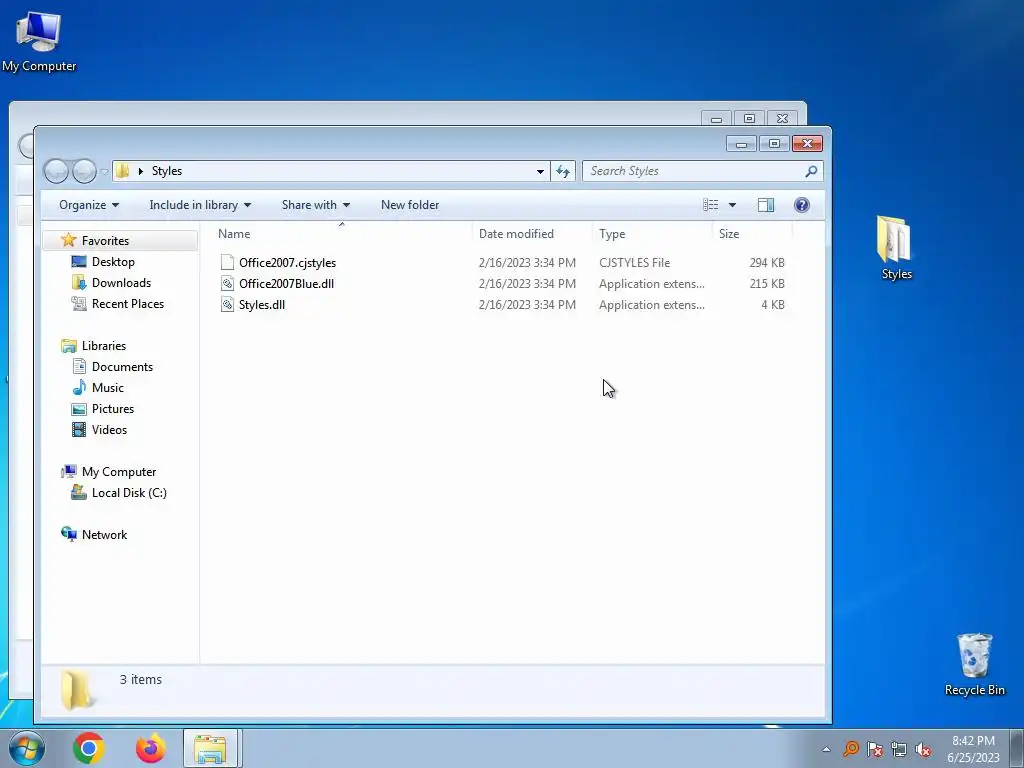
Task: Click the Office2007.cjstyles file icon
Action: click(227, 263)
